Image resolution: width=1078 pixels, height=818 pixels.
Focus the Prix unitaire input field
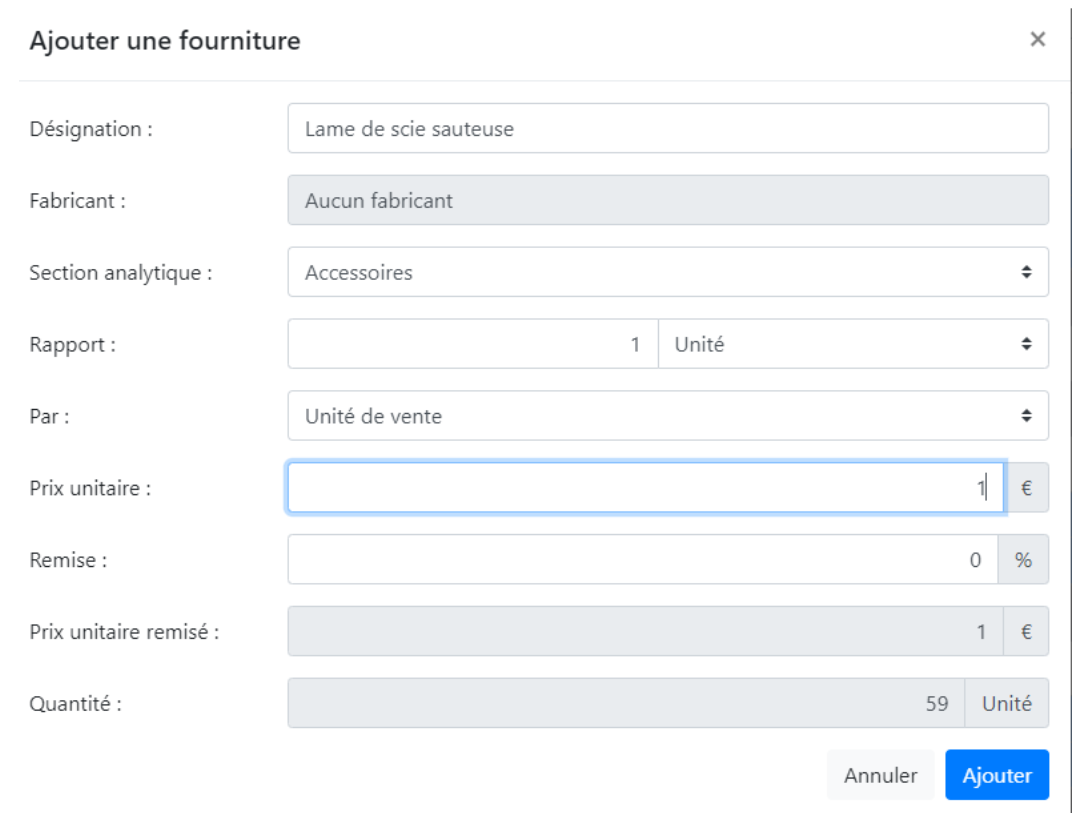point(645,488)
